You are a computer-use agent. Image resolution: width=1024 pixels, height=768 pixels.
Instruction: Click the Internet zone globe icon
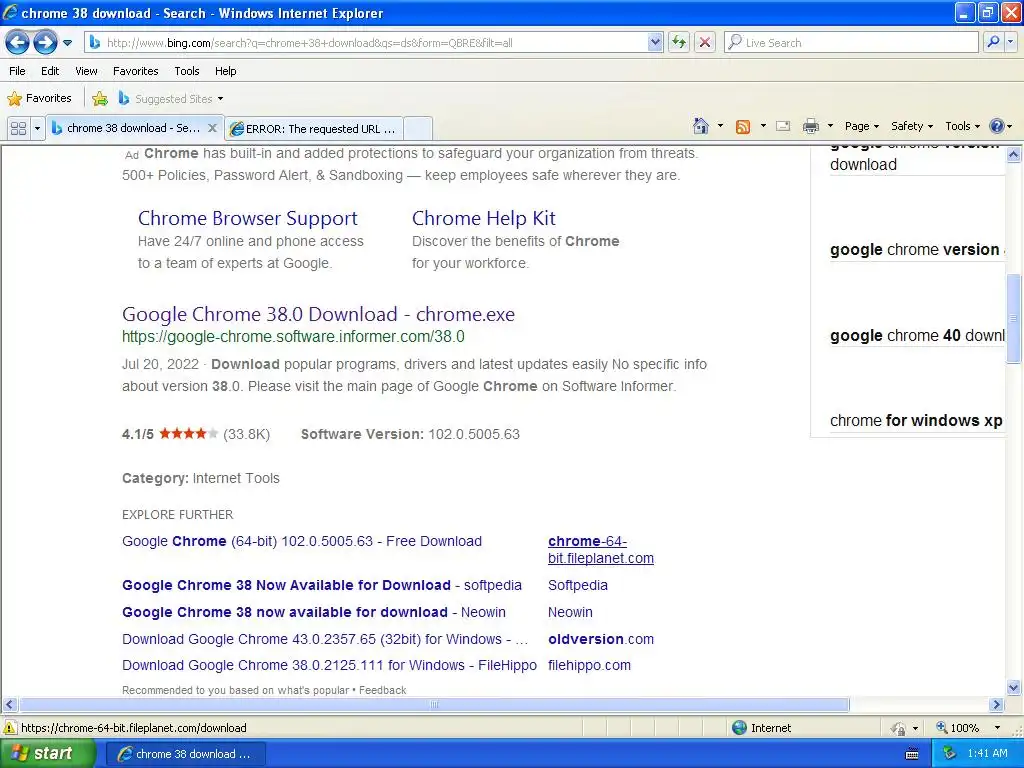point(739,728)
